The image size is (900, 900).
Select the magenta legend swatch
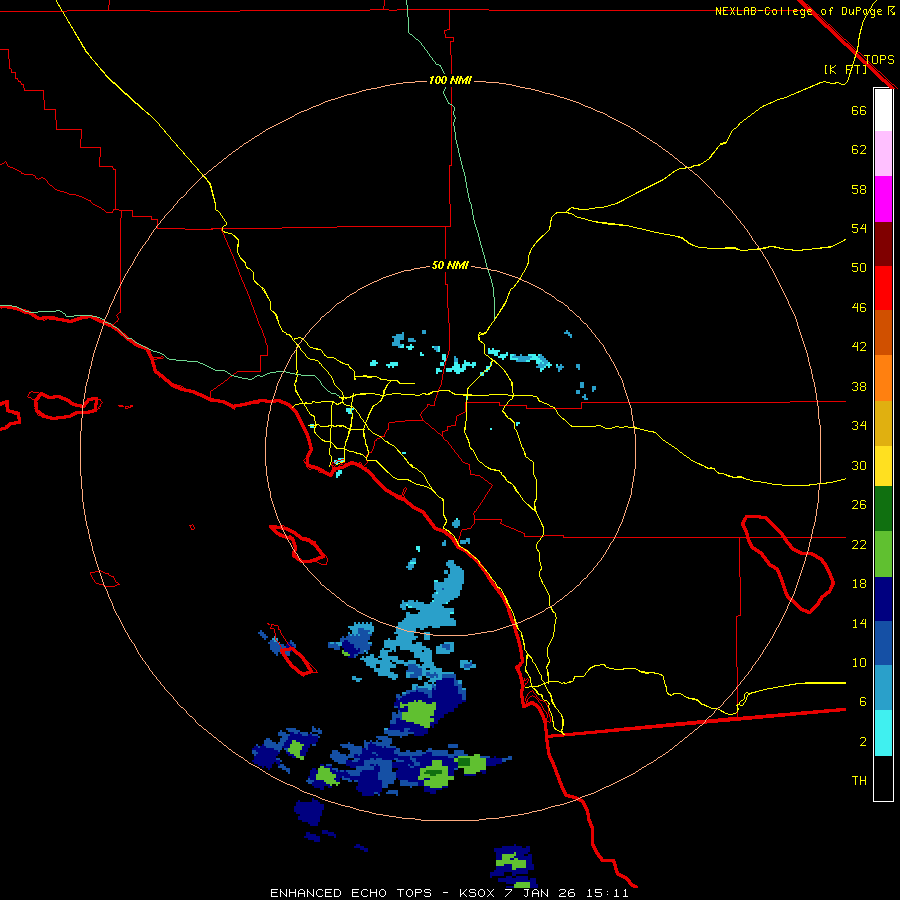pos(883,199)
